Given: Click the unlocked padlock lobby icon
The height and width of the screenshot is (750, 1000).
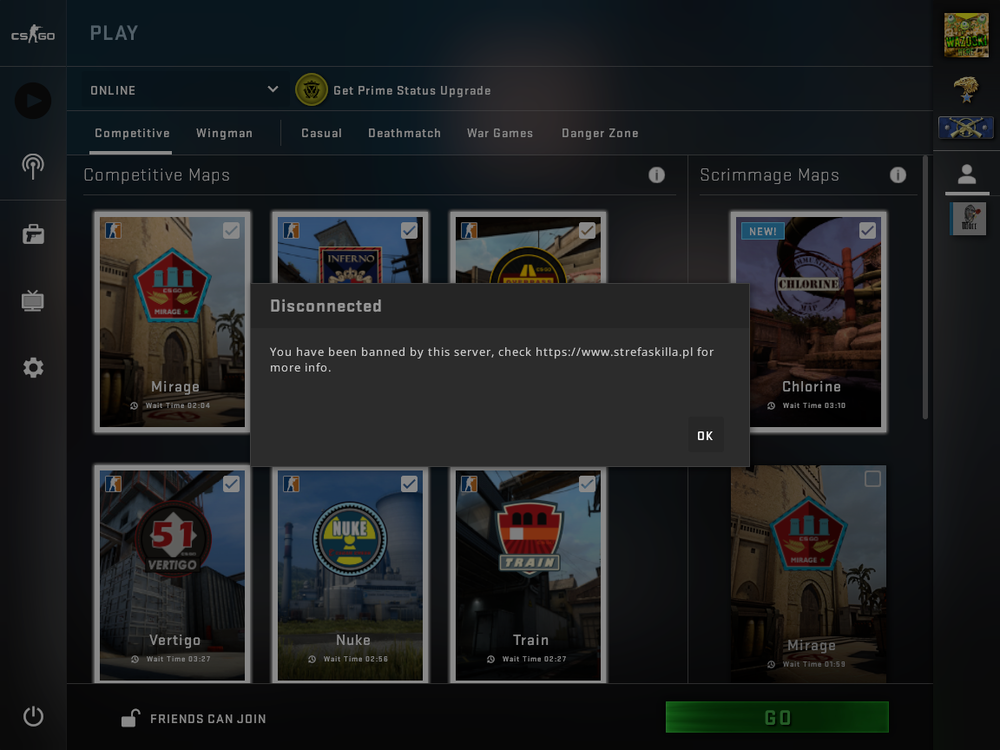Looking at the screenshot, I should click(x=130, y=718).
